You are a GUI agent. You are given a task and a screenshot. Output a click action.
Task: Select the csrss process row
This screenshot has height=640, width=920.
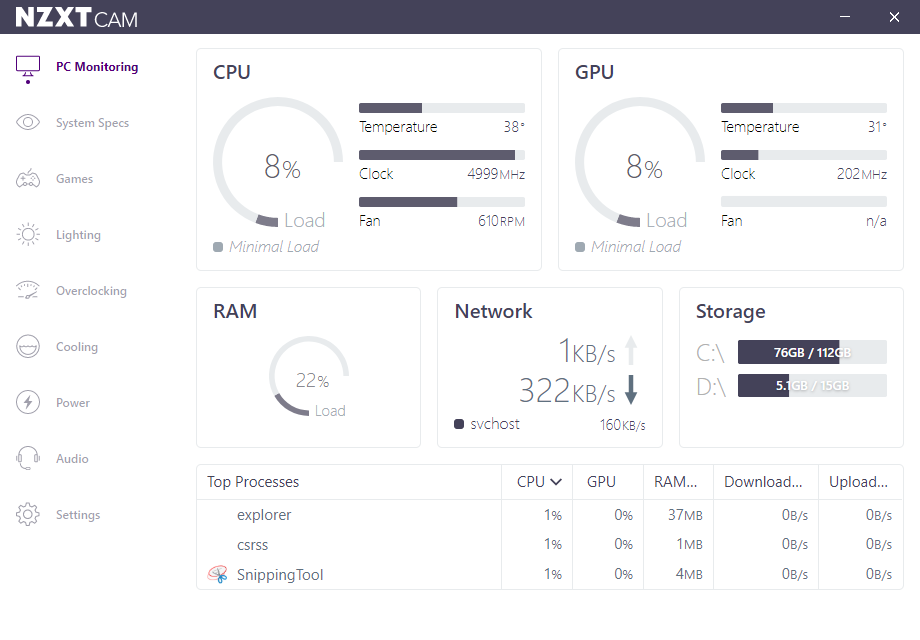(550, 544)
